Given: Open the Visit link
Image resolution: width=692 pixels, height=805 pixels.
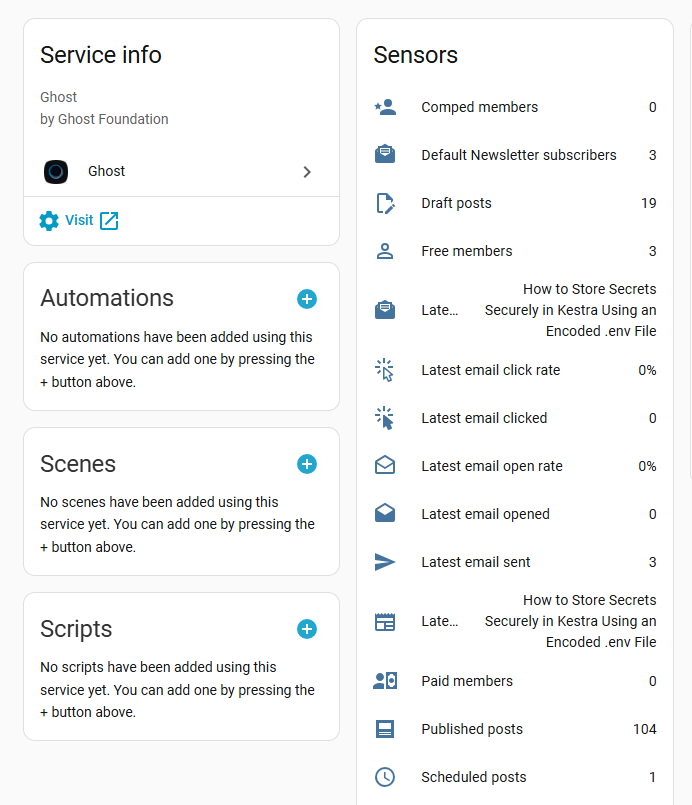Looking at the screenshot, I should tap(79, 220).
